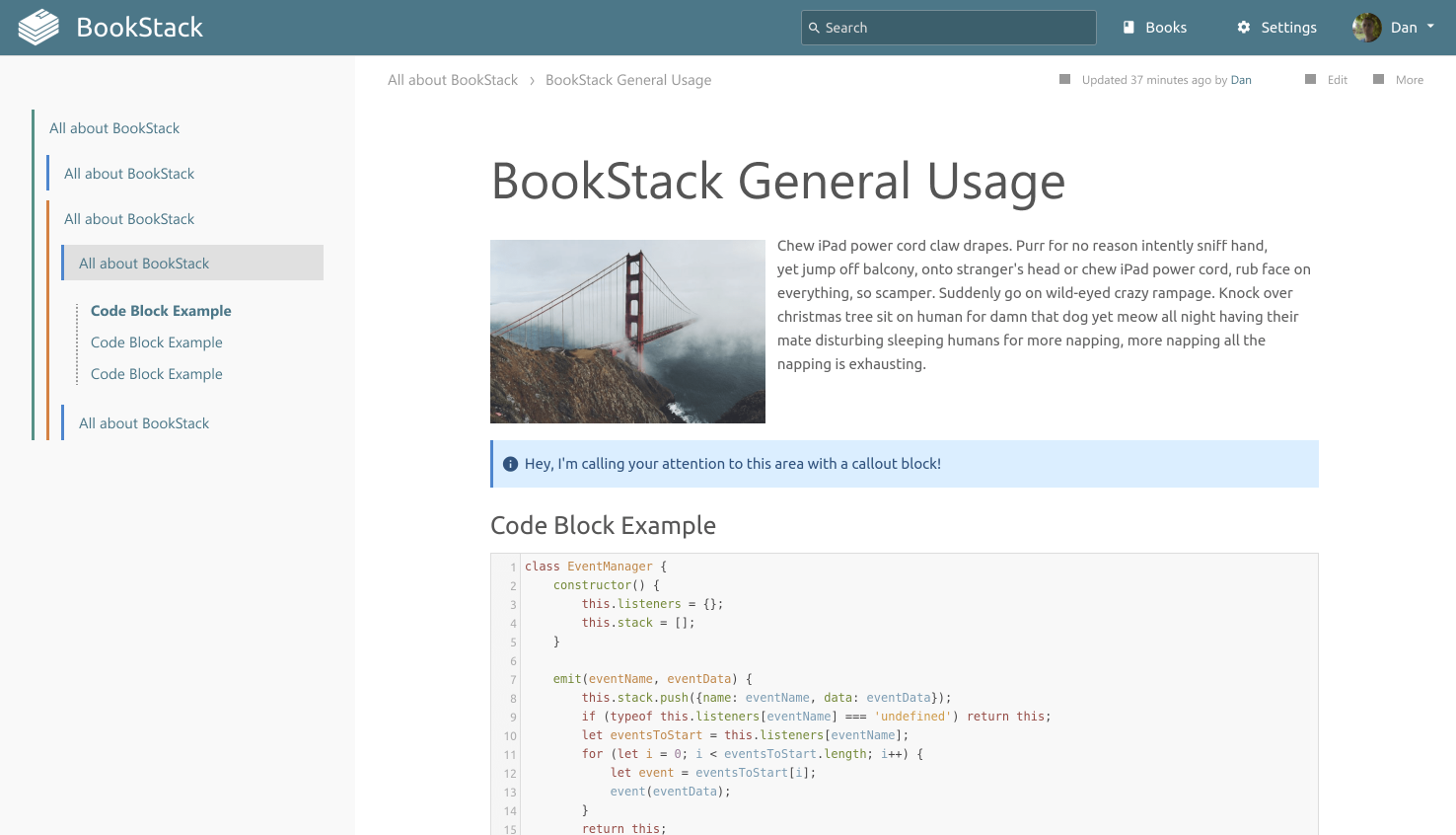Open Books from the top navigation
The width and height of the screenshot is (1456, 835).
(x=1164, y=27)
